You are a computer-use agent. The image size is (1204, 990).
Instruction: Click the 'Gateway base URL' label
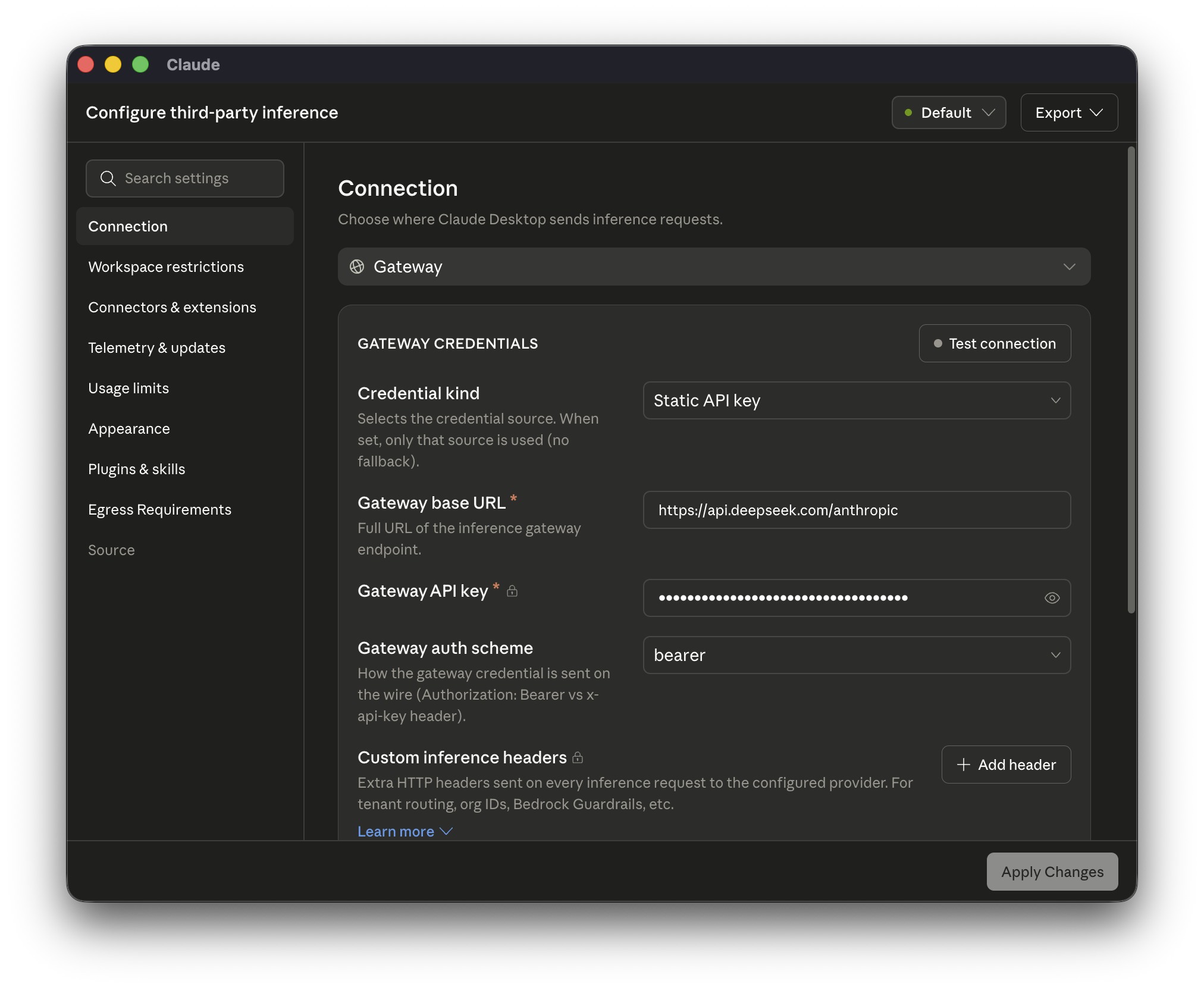[431, 503]
